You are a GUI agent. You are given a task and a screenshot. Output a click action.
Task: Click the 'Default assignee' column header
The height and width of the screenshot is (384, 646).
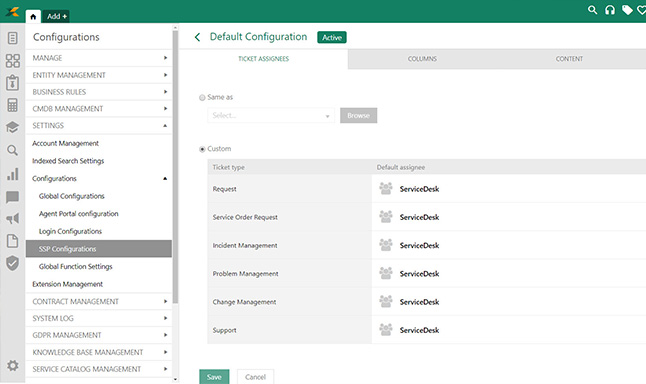(401, 167)
